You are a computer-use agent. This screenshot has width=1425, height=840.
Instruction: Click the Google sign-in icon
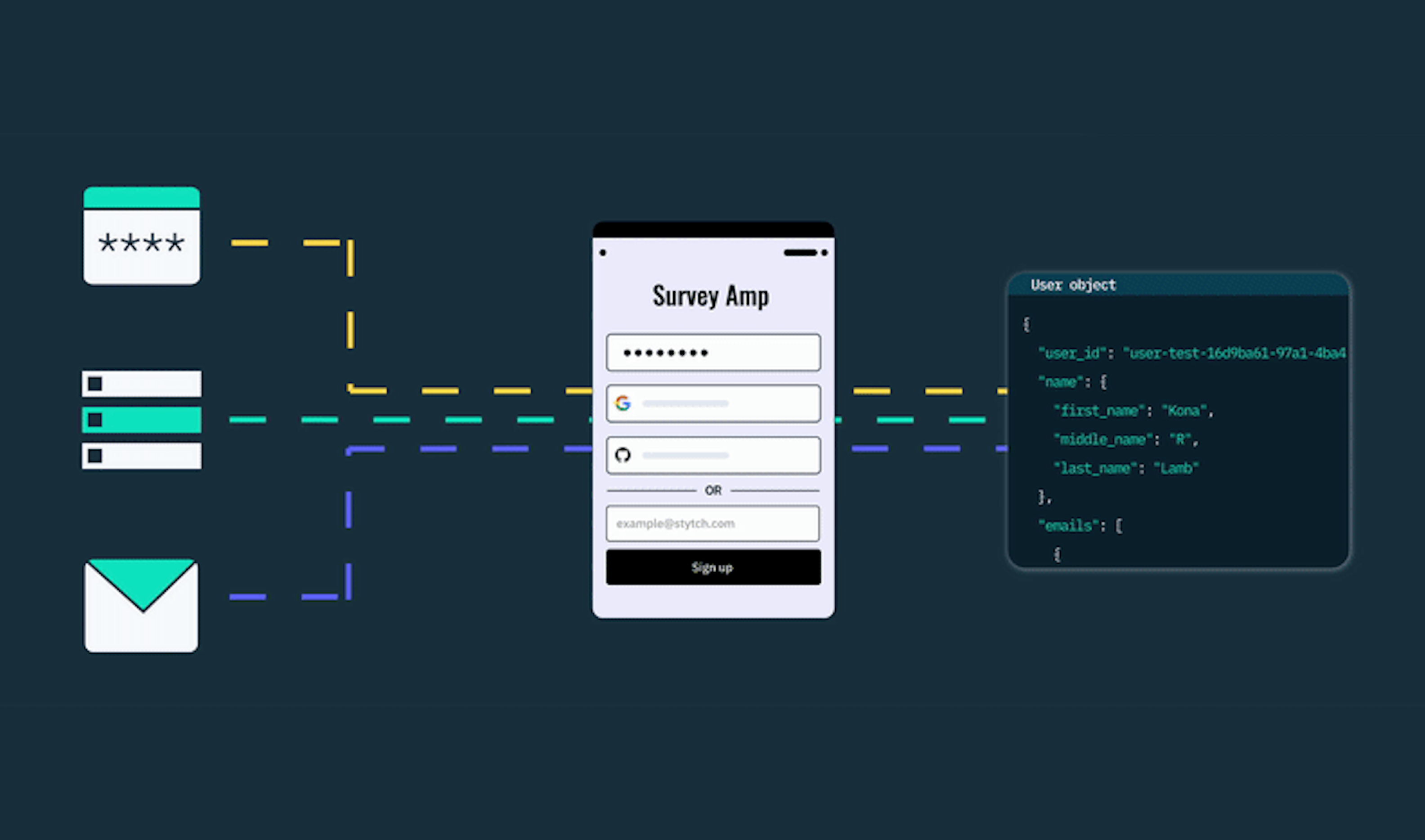click(623, 402)
